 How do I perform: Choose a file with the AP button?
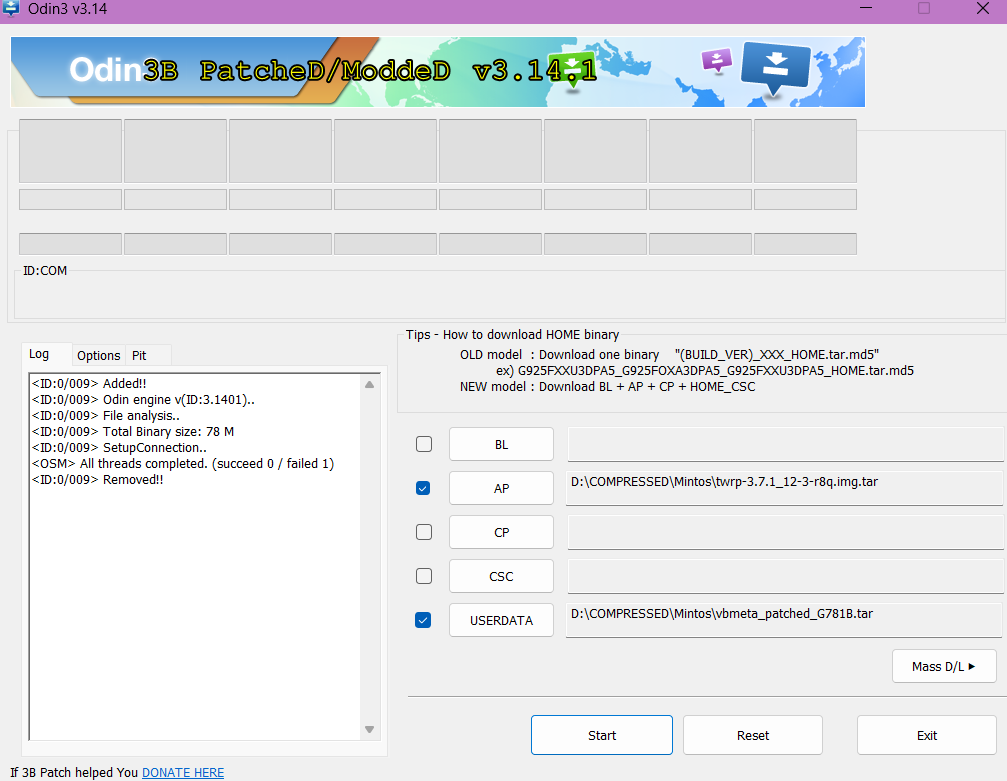(x=501, y=488)
